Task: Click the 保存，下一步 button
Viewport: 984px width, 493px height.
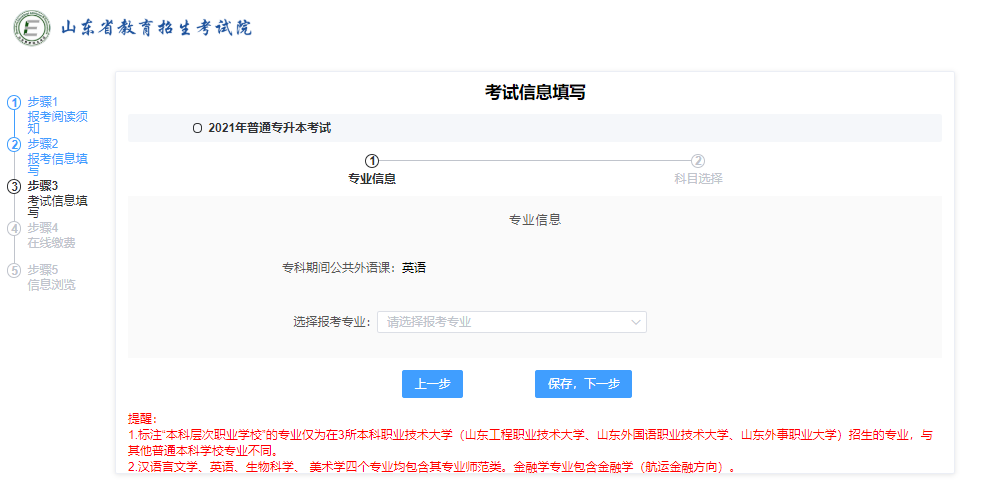Action: 583,384
